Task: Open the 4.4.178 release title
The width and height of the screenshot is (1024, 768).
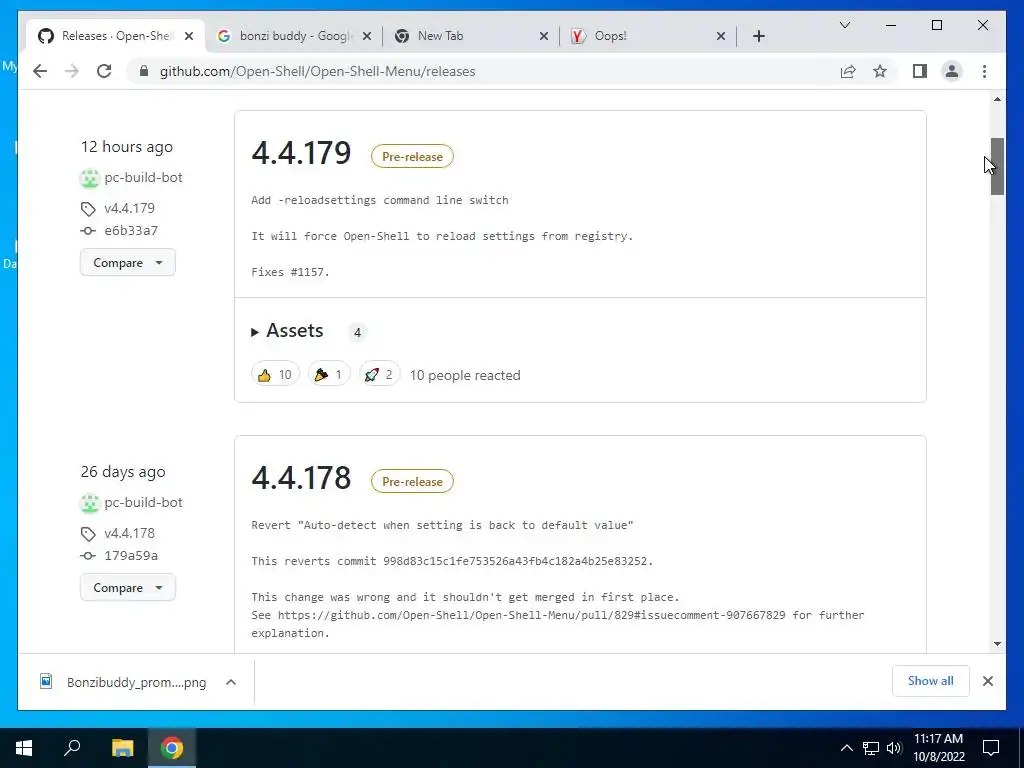Action: pyautogui.click(x=301, y=478)
